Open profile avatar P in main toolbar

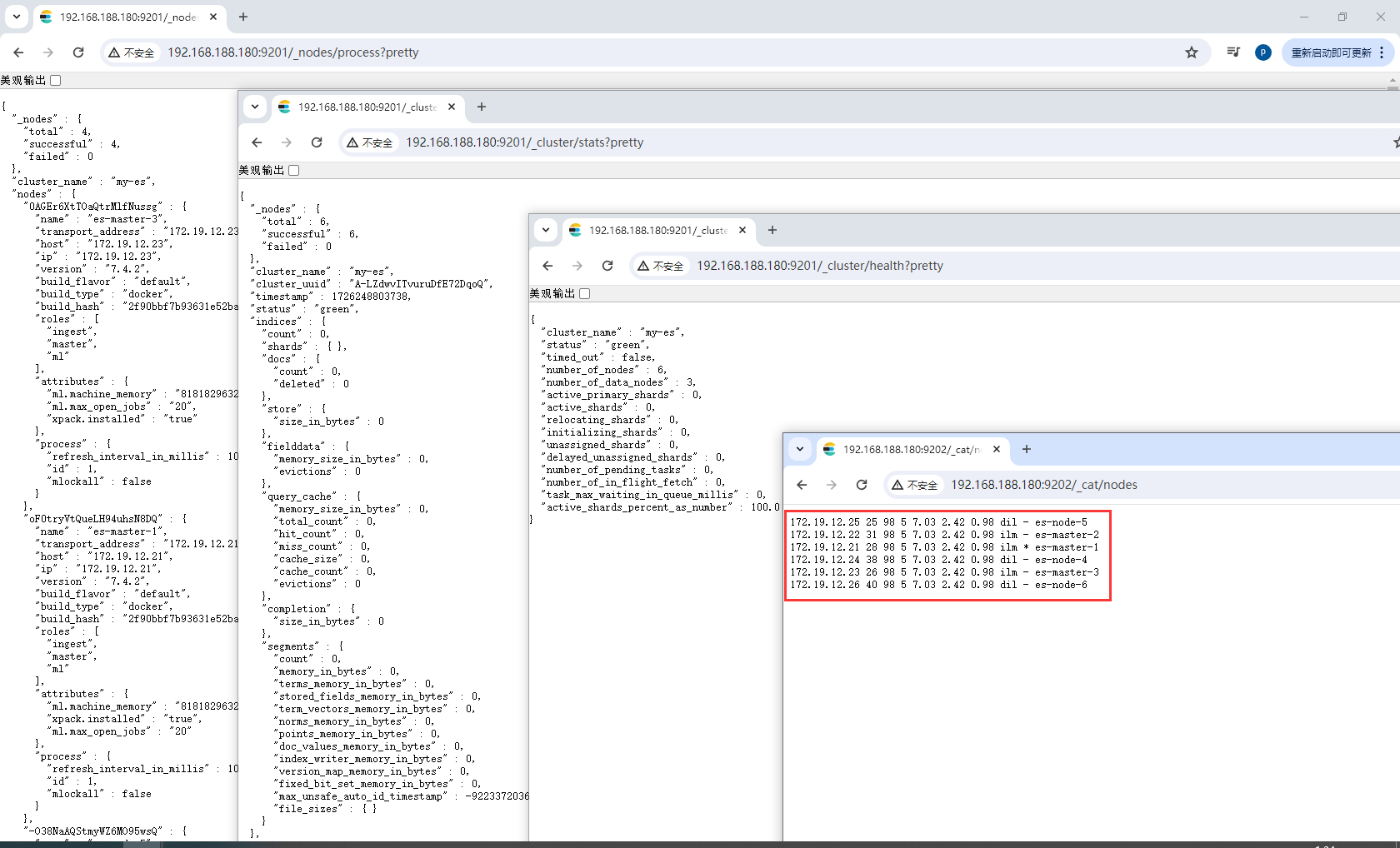1263,52
